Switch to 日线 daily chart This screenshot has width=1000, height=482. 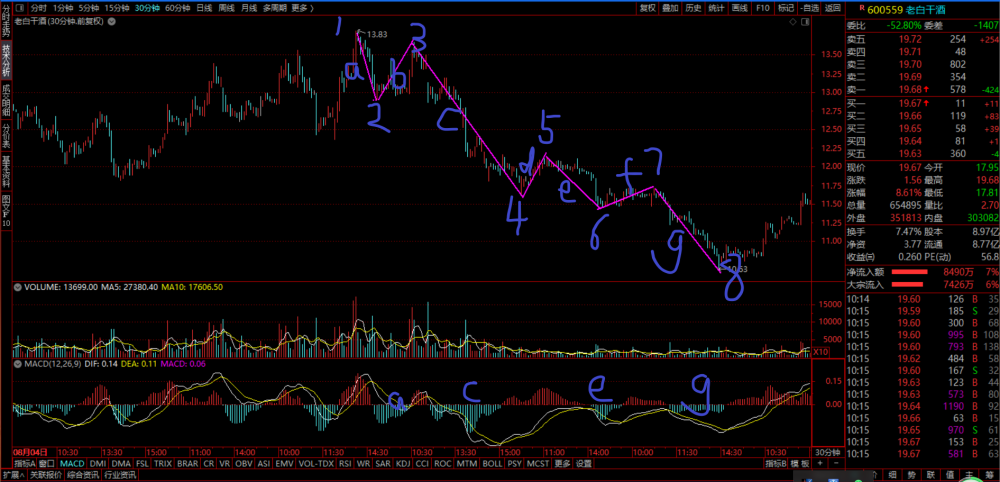click(x=204, y=8)
